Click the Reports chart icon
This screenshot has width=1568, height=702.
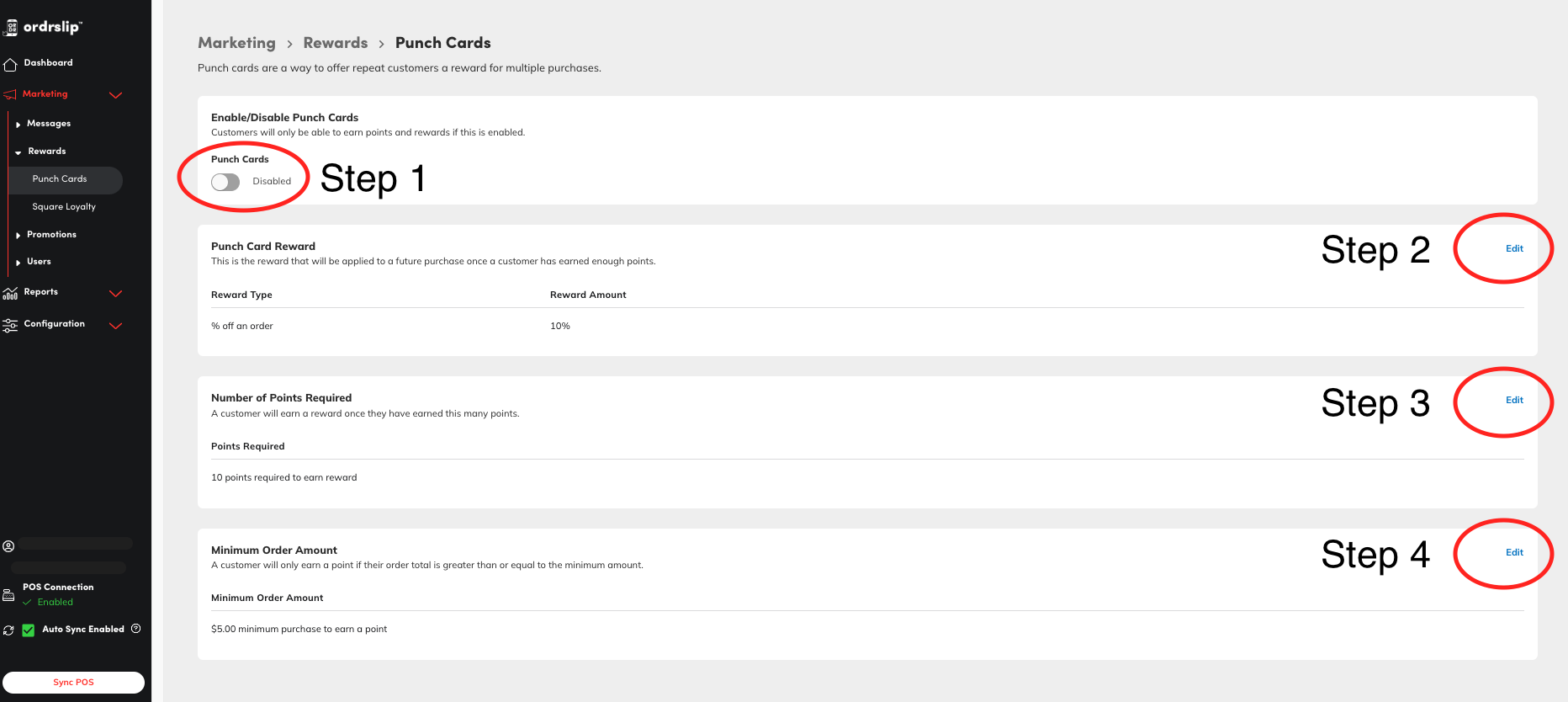(10, 293)
